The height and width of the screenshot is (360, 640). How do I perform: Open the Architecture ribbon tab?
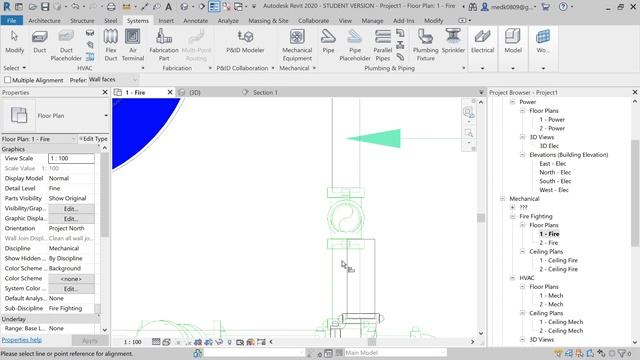(44, 20)
